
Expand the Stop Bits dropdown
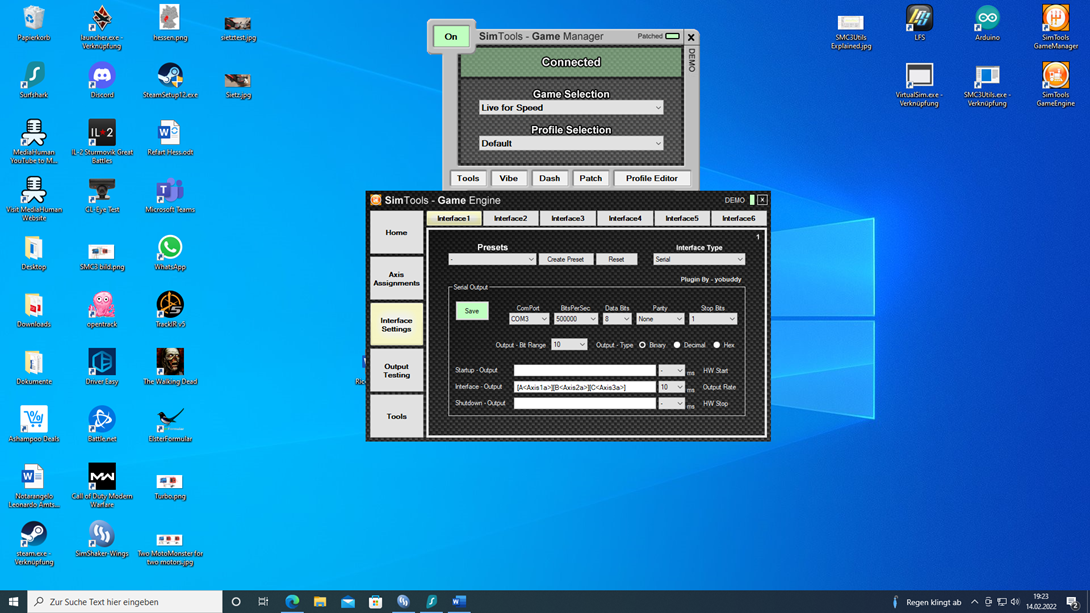[713, 319]
